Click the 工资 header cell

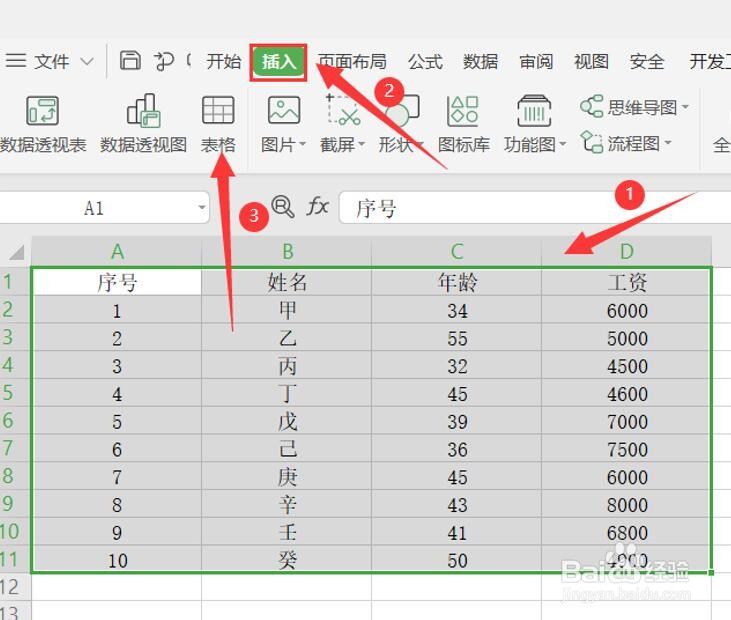point(627,282)
